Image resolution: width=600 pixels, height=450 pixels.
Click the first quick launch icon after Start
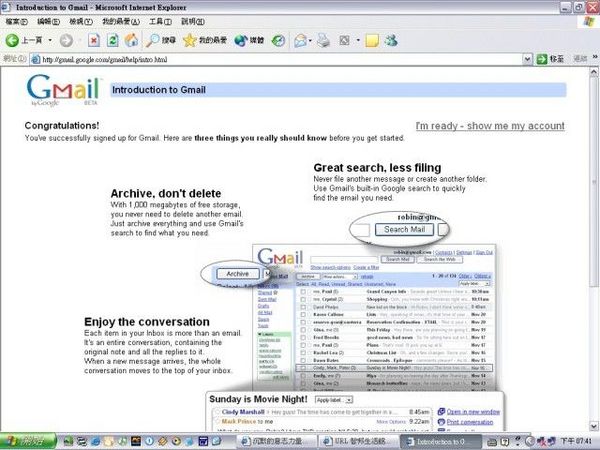tap(68, 441)
